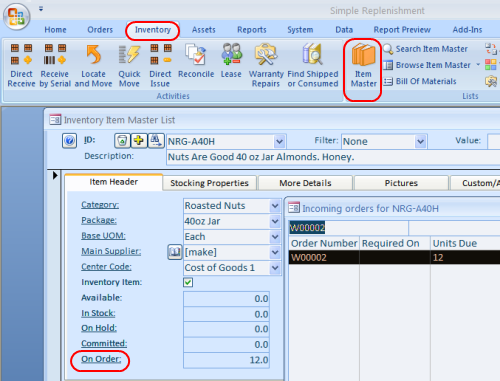The height and width of the screenshot is (381, 500).
Task: Open Locate and Move tool
Action: tap(93, 66)
